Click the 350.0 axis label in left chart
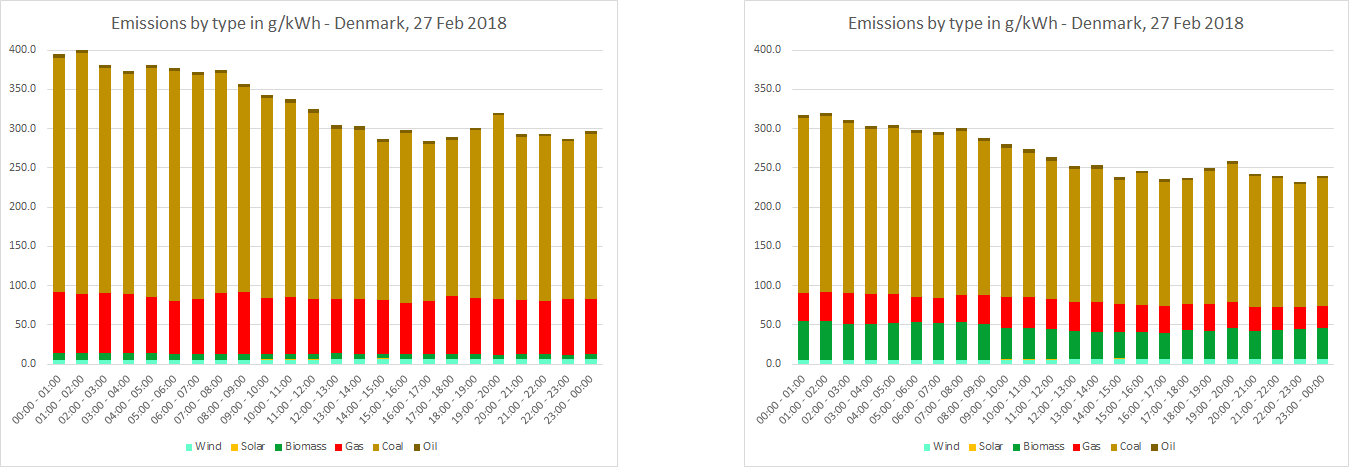The image size is (1349, 467). 24,89
